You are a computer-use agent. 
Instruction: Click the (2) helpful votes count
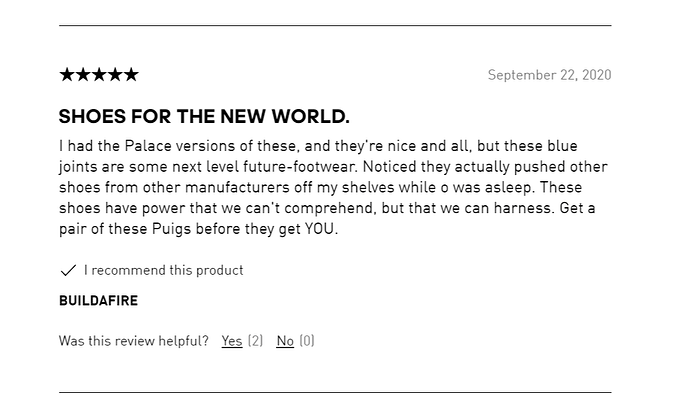click(x=255, y=341)
